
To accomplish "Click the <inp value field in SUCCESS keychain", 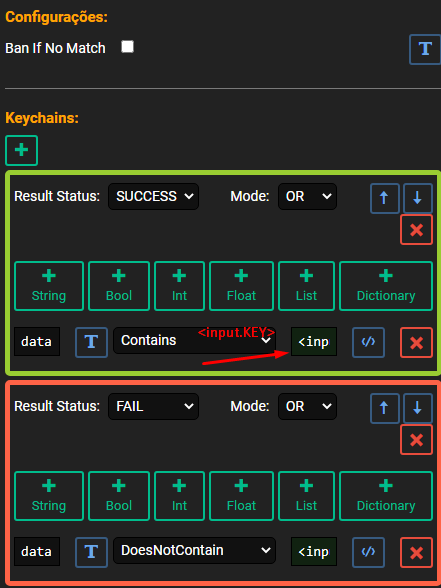I will pos(314,342).
